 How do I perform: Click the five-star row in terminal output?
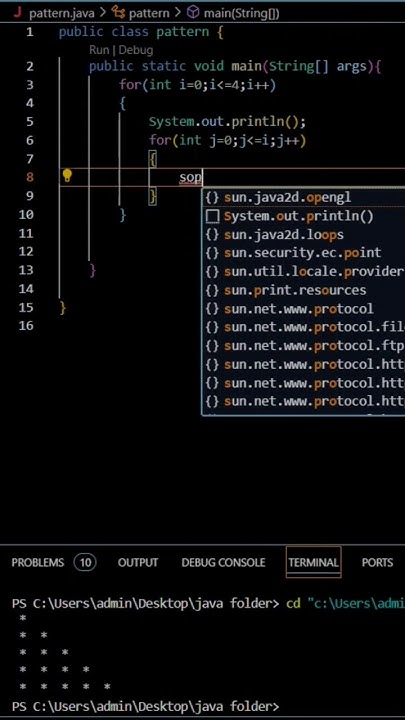pyautogui.click(x=65, y=687)
